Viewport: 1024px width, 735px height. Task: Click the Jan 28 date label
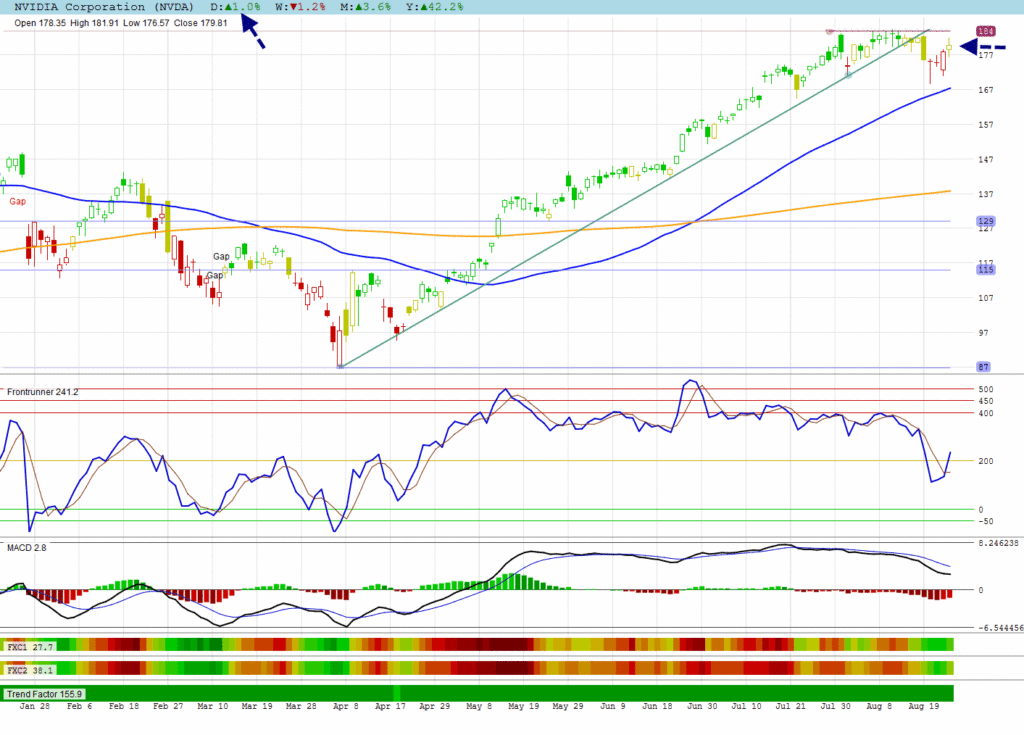(x=35, y=706)
